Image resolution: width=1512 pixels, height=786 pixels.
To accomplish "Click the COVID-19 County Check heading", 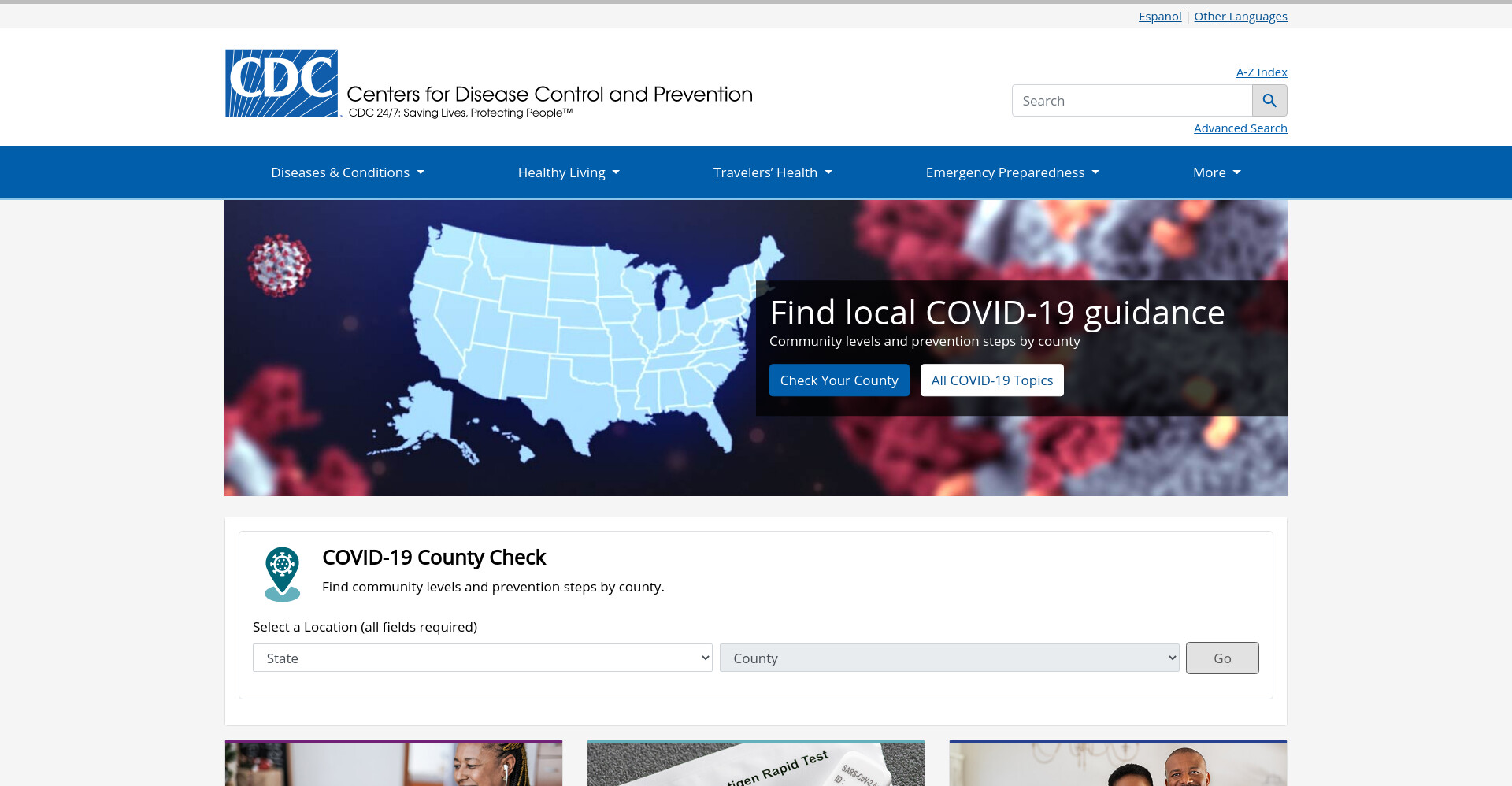I will pyautogui.click(x=434, y=558).
